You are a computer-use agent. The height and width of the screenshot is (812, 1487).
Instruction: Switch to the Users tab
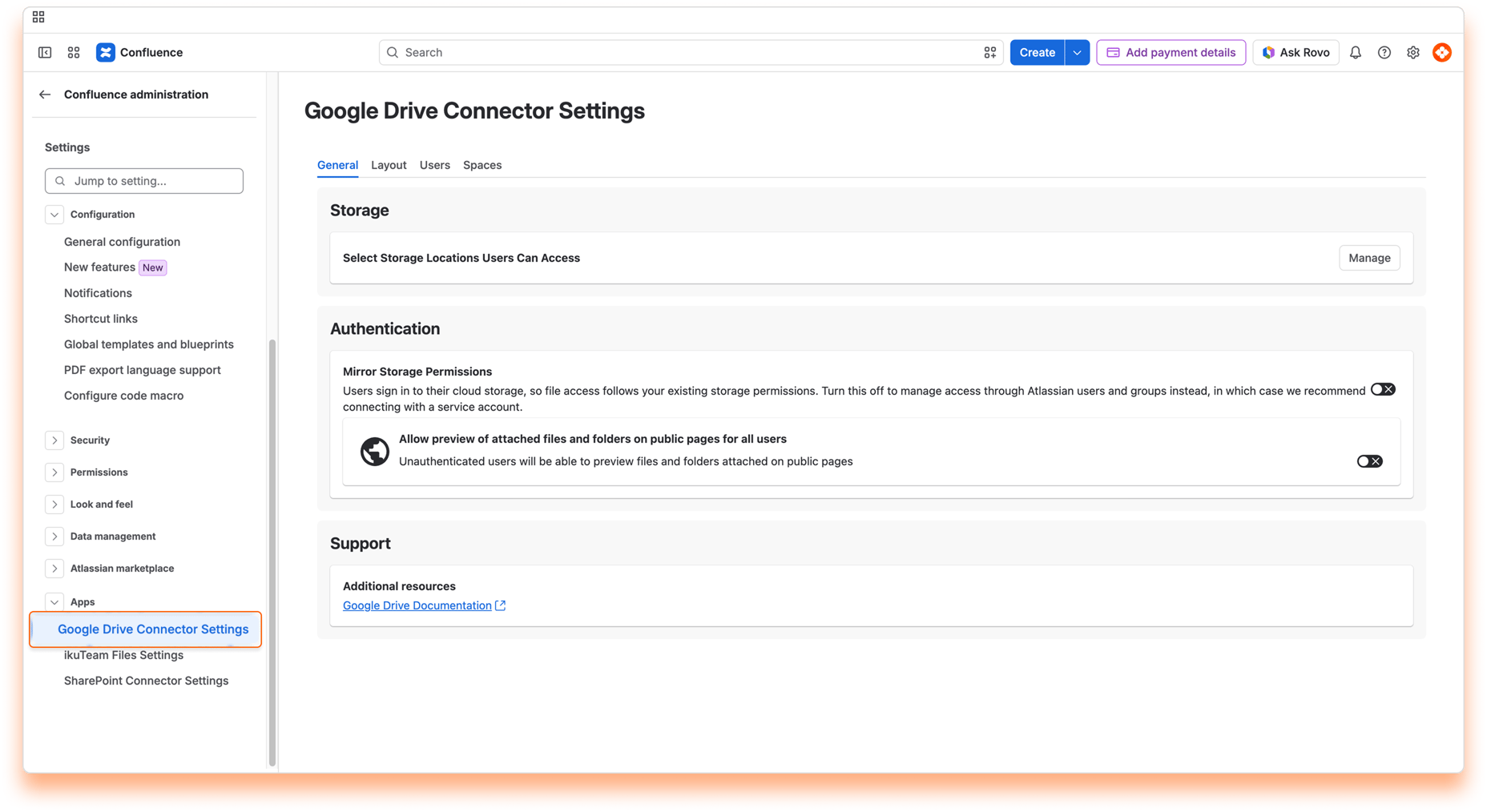click(435, 165)
